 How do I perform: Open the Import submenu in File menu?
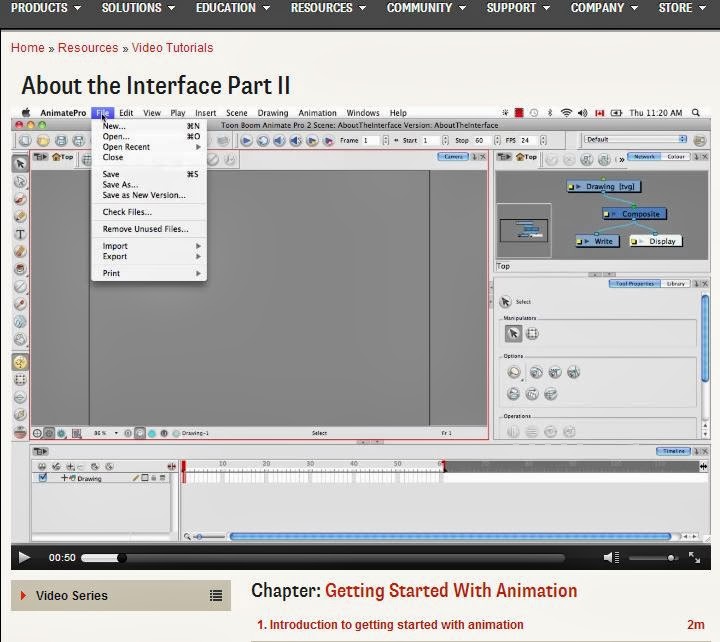tap(149, 246)
